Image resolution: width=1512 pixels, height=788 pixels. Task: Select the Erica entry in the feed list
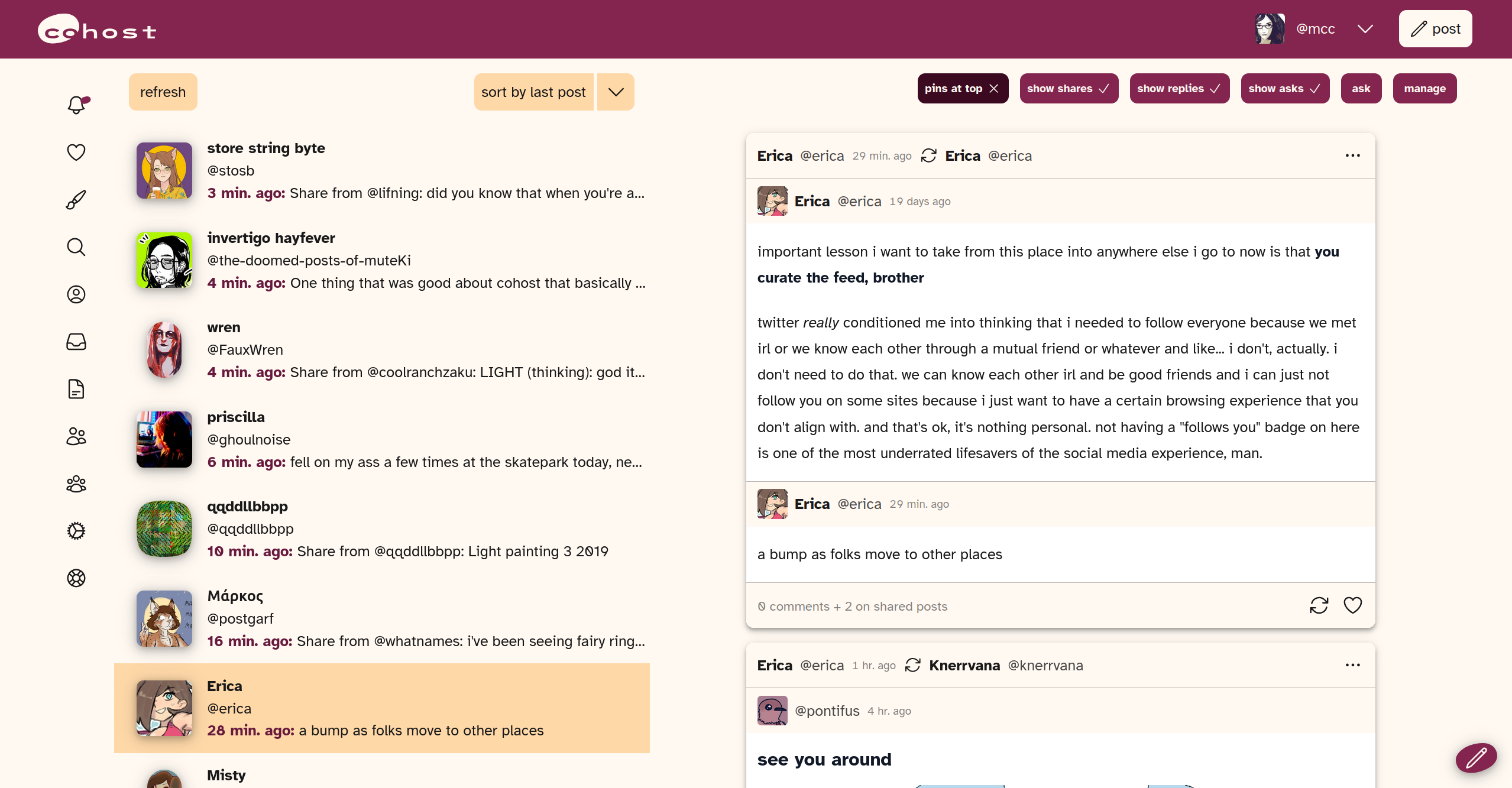pyautogui.click(x=381, y=708)
